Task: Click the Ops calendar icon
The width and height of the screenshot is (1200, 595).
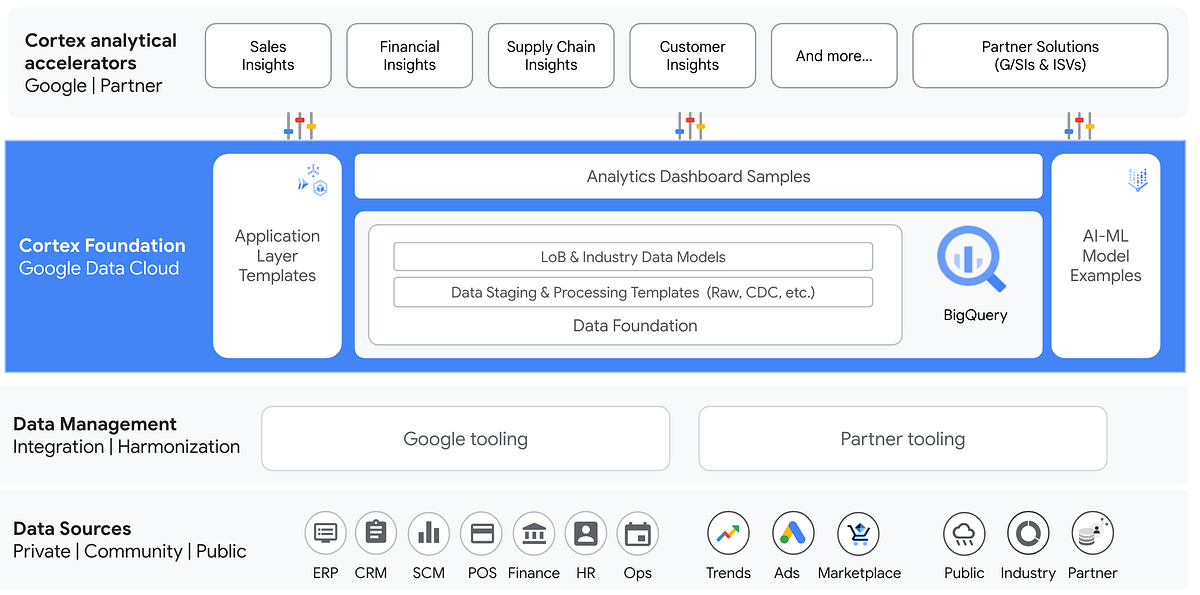Action: coord(637,533)
